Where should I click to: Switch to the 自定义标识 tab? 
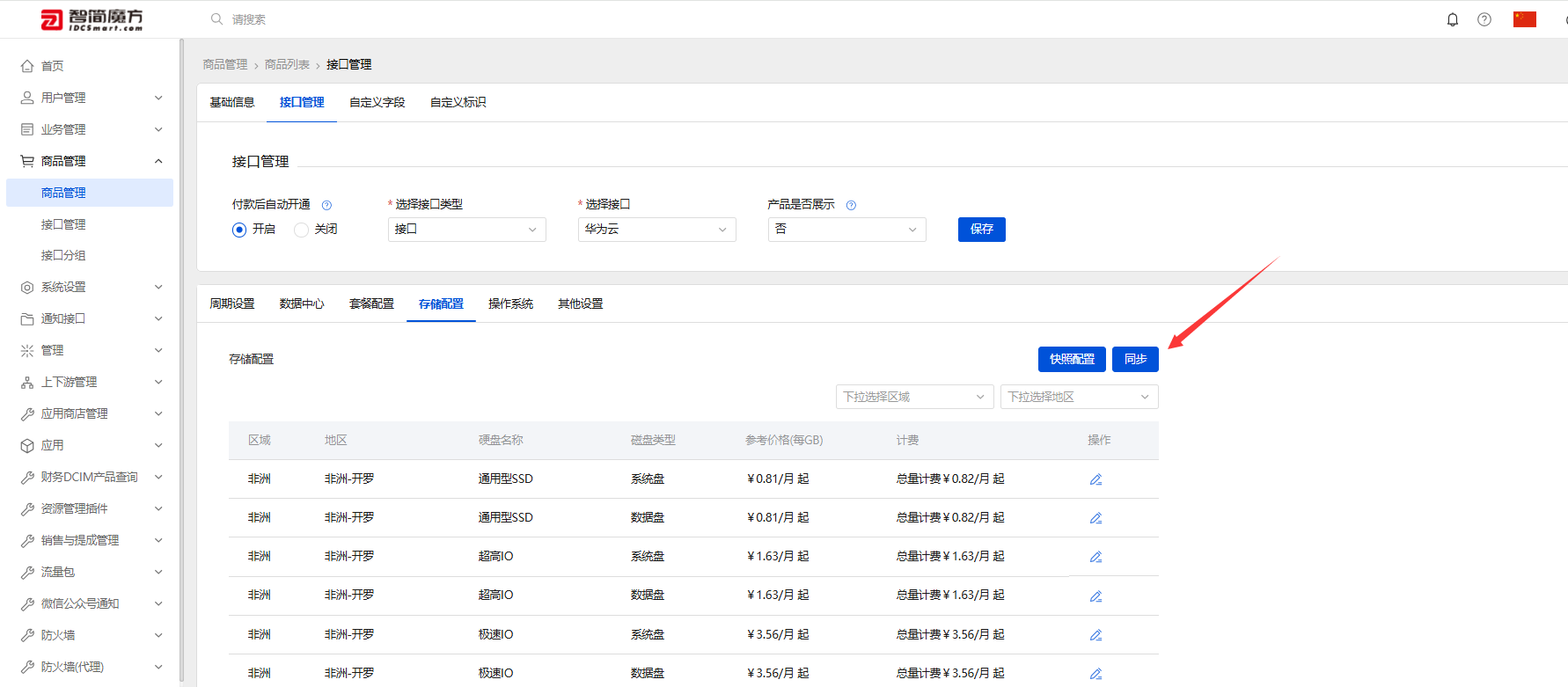click(x=458, y=103)
